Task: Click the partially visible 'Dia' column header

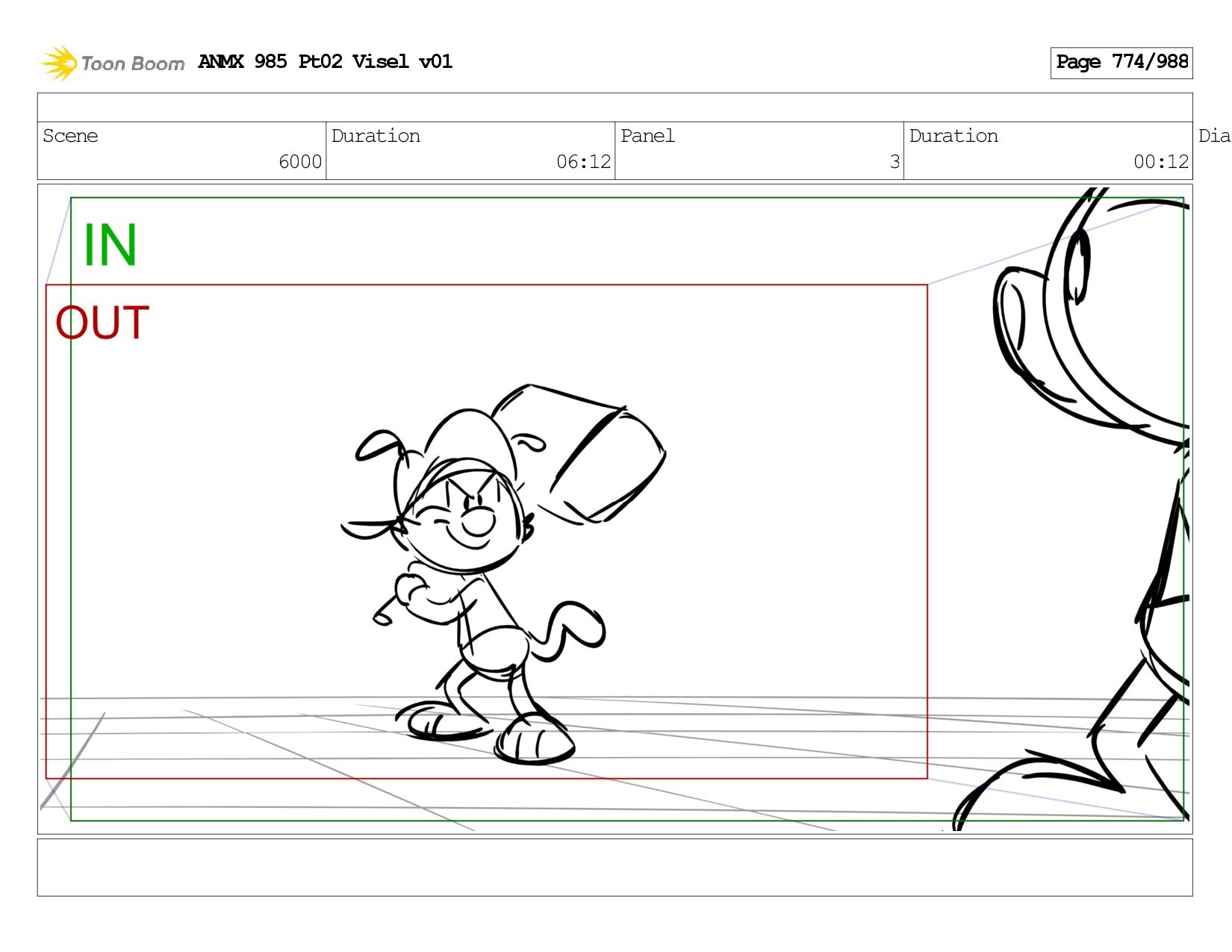Action: [1214, 136]
